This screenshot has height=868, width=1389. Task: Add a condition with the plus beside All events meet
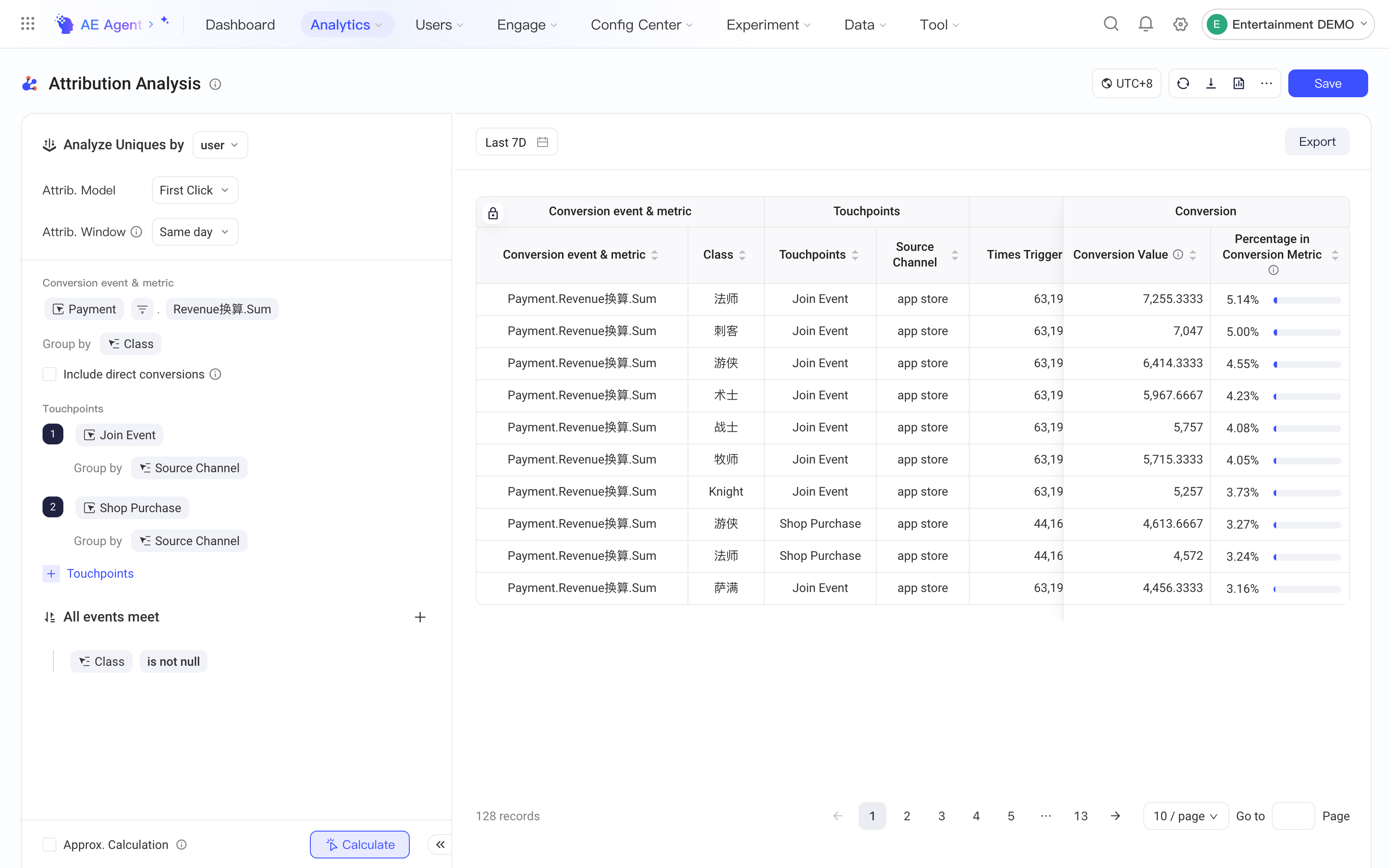[x=420, y=617]
